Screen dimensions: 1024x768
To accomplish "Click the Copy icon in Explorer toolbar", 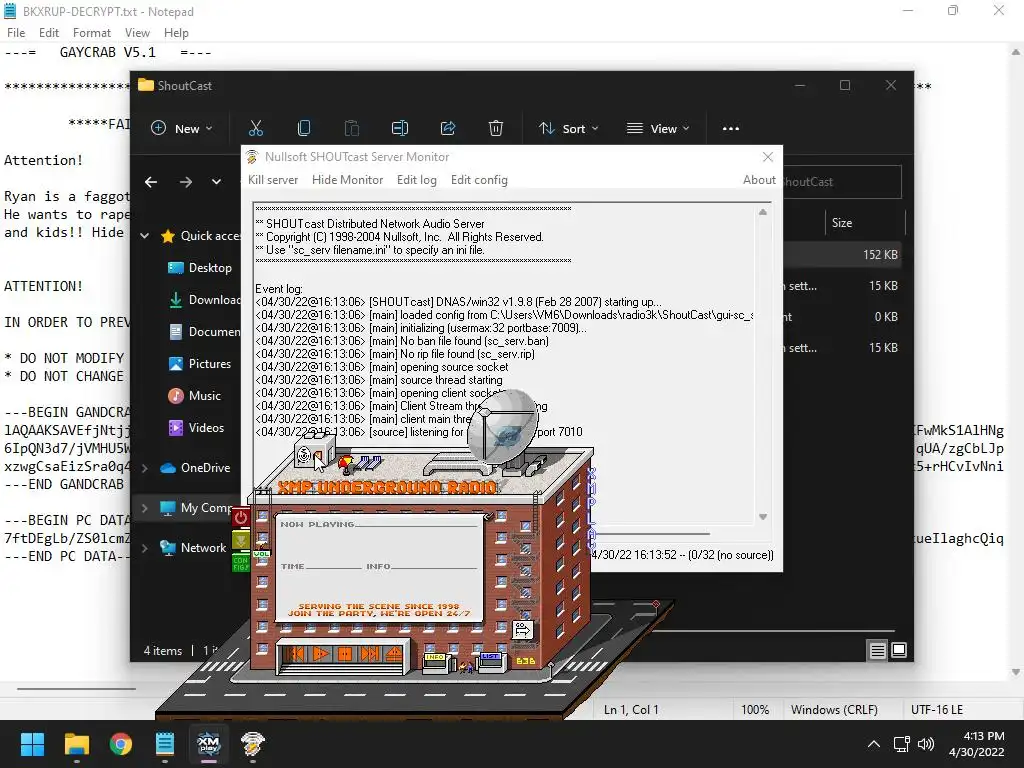I will 304,128.
